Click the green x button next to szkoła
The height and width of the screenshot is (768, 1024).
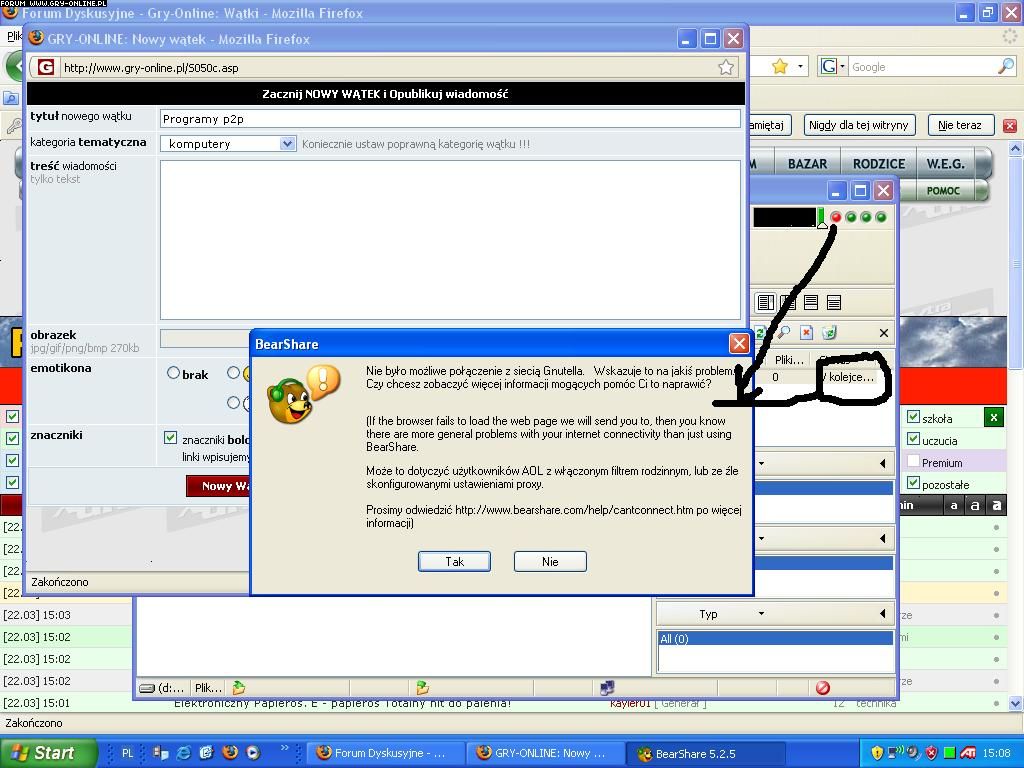(x=993, y=417)
